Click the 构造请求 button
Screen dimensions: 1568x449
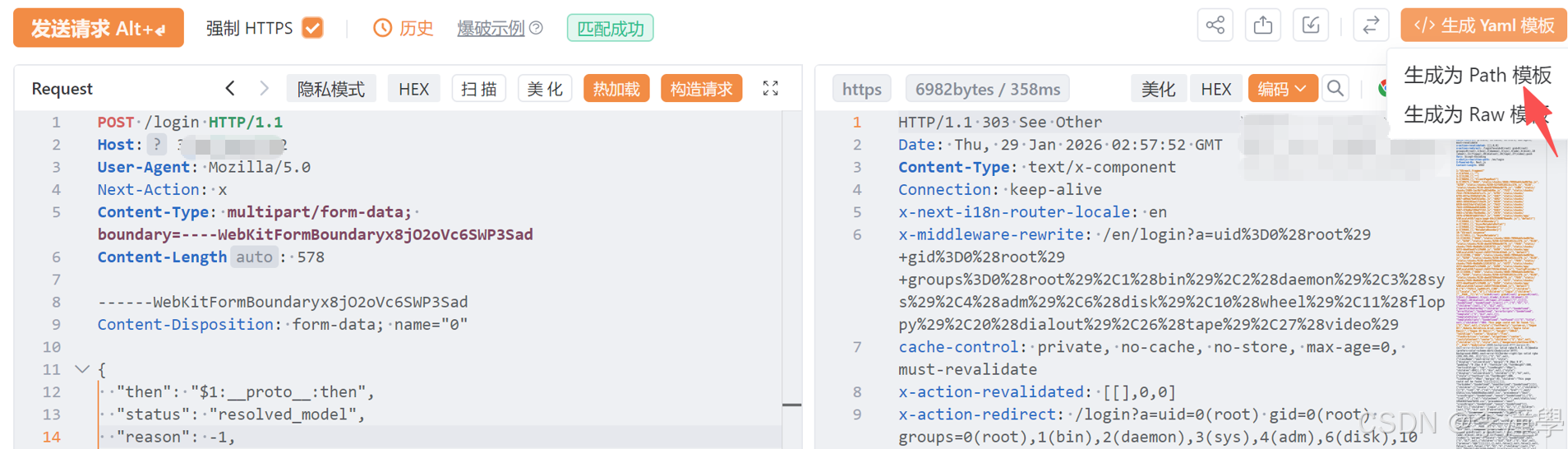coord(701,89)
